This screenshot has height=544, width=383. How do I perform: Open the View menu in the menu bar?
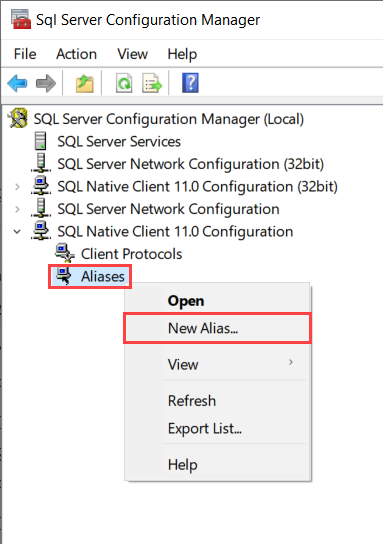tap(133, 54)
